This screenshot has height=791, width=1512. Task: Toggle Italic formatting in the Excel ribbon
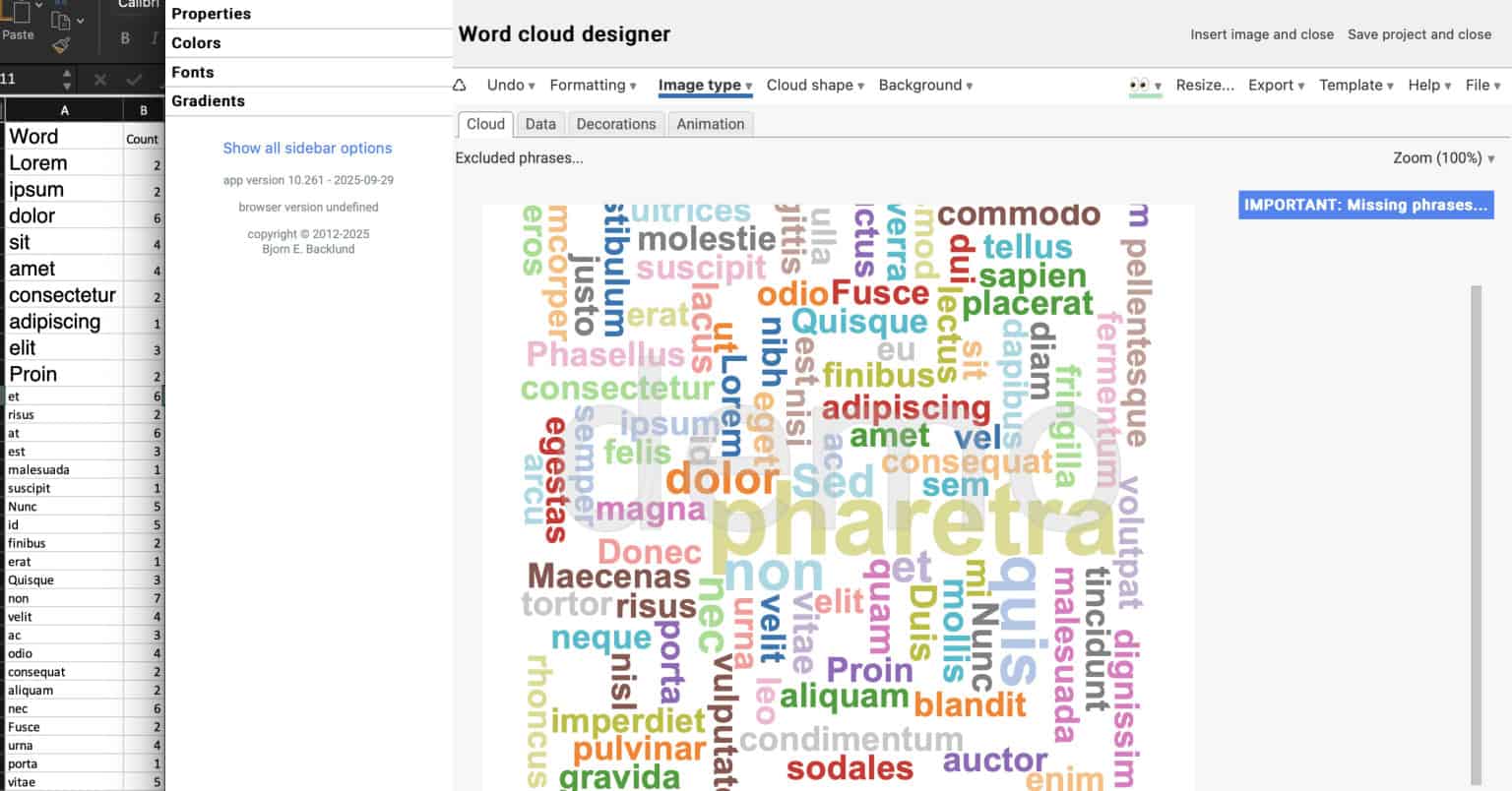(x=154, y=39)
